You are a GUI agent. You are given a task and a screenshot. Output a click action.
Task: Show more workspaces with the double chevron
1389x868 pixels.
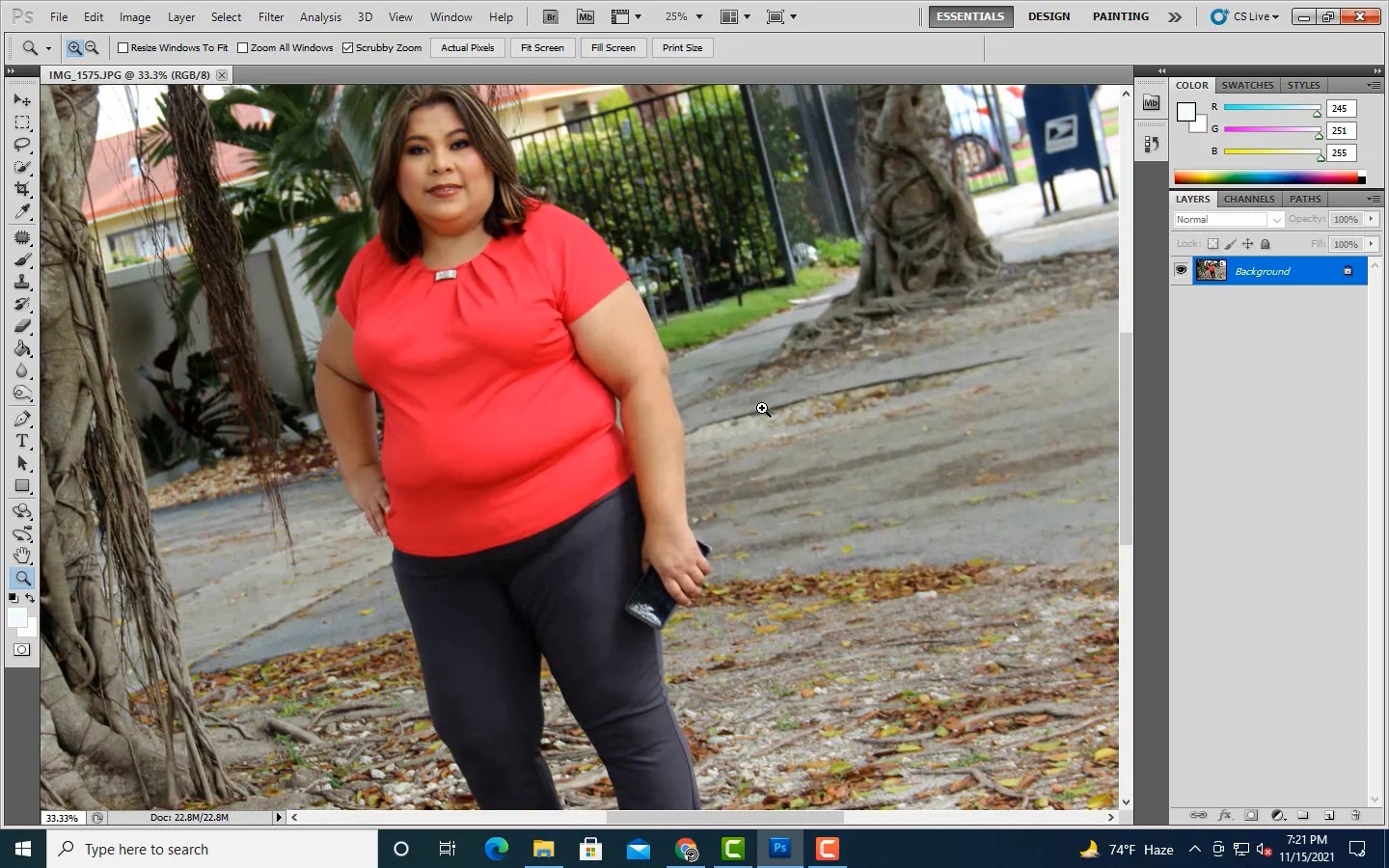coord(1175,16)
